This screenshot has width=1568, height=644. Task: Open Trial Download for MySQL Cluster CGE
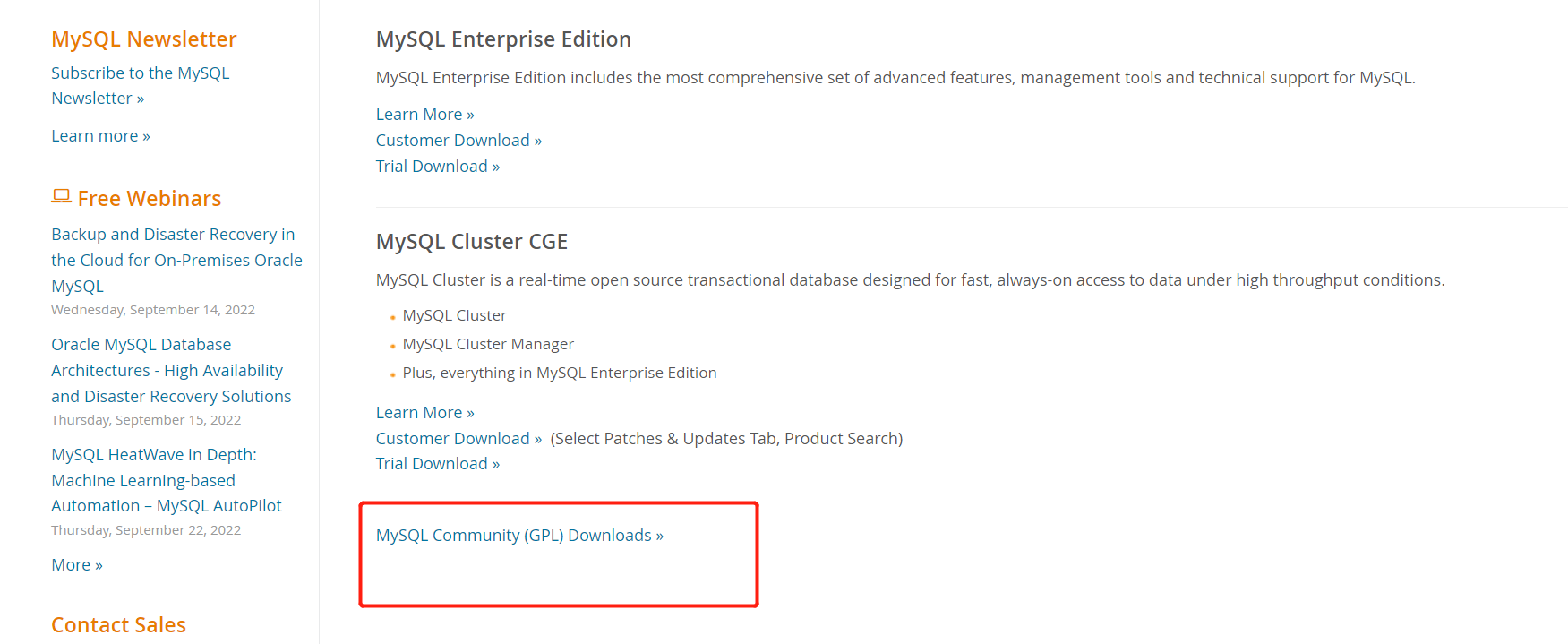(x=437, y=464)
